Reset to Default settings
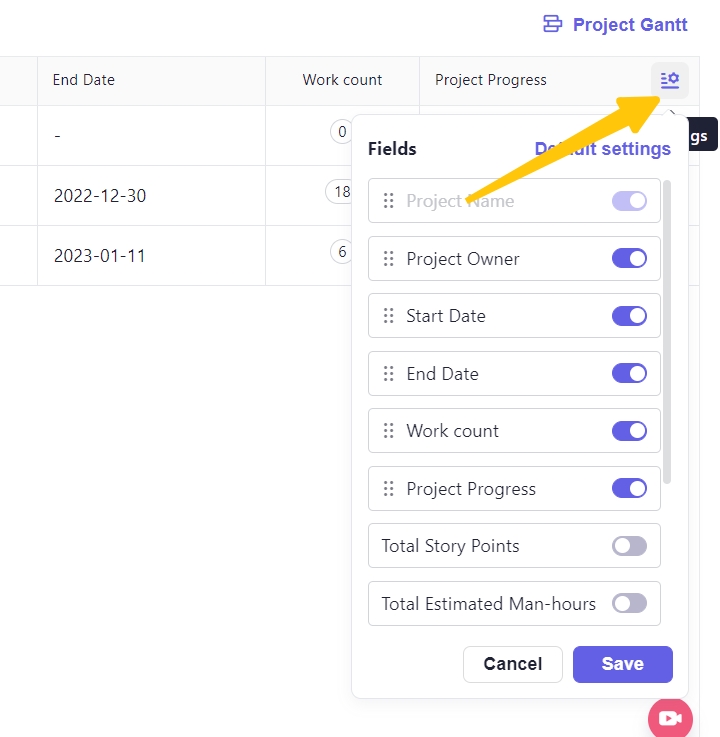This screenshot has width=720, height=737. pyautogui.click(x=602, y=149)
